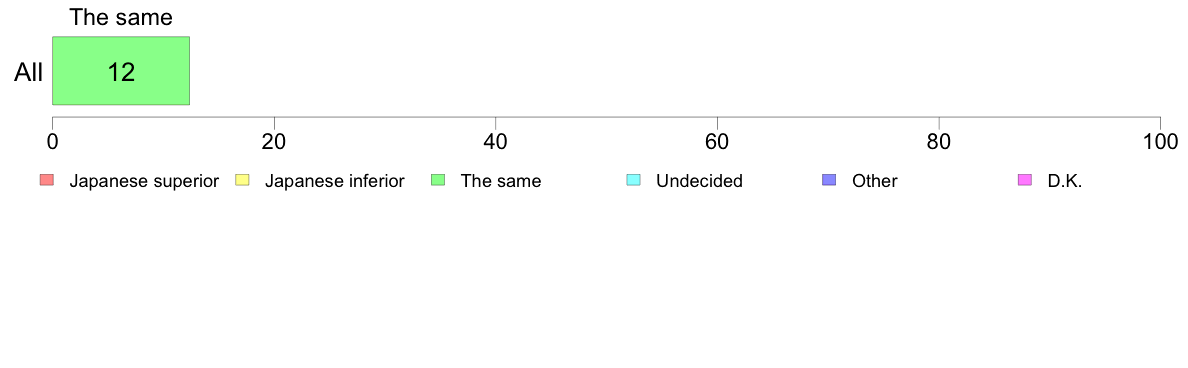Click the green The same legend swatch
This screenshot has height=368, width=1188.
coord(438,180)
